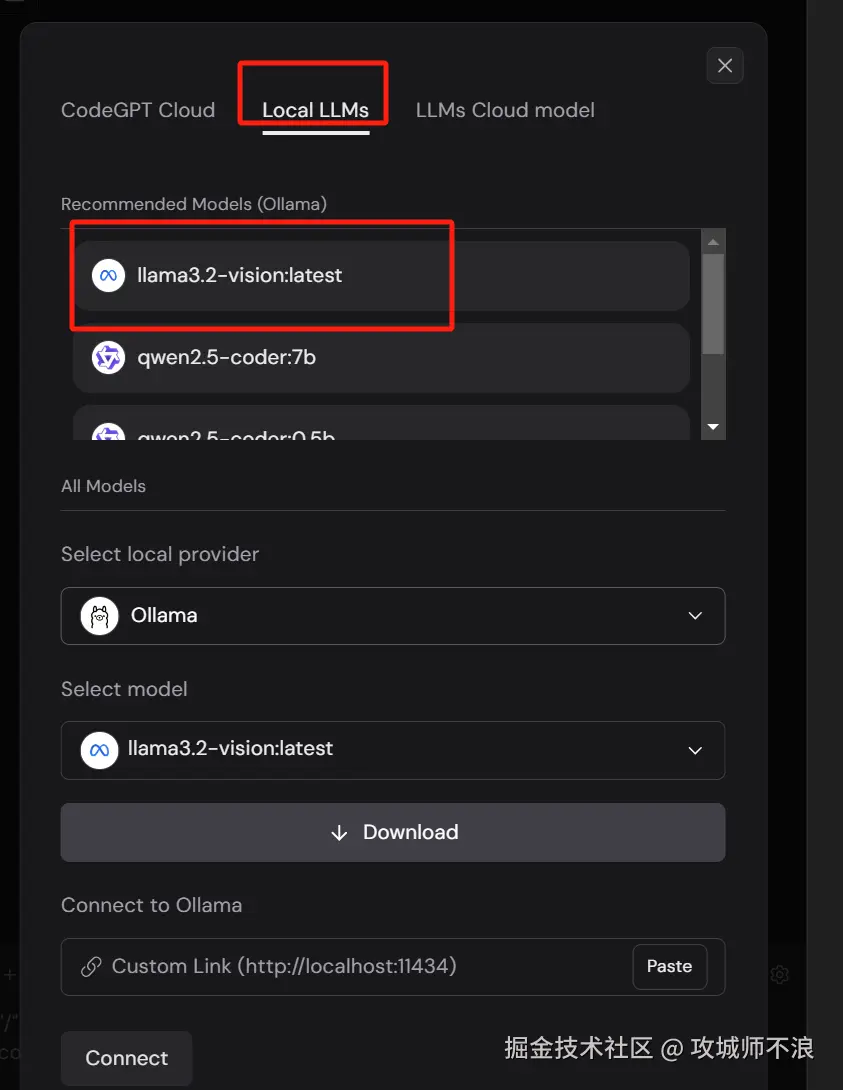Click the Meta icon in Select model field

99,749
